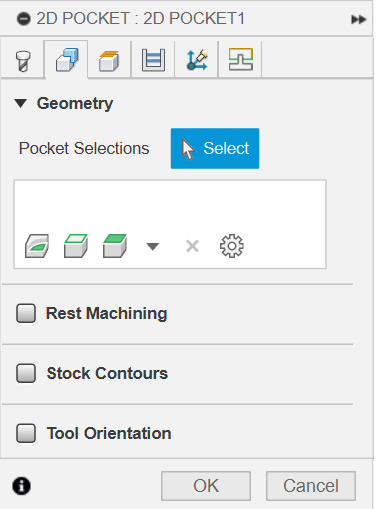Choose the solid face selection icon
The height and width of the screenshot is (509, 376).
pyautogui.click(x=115, y=246)
